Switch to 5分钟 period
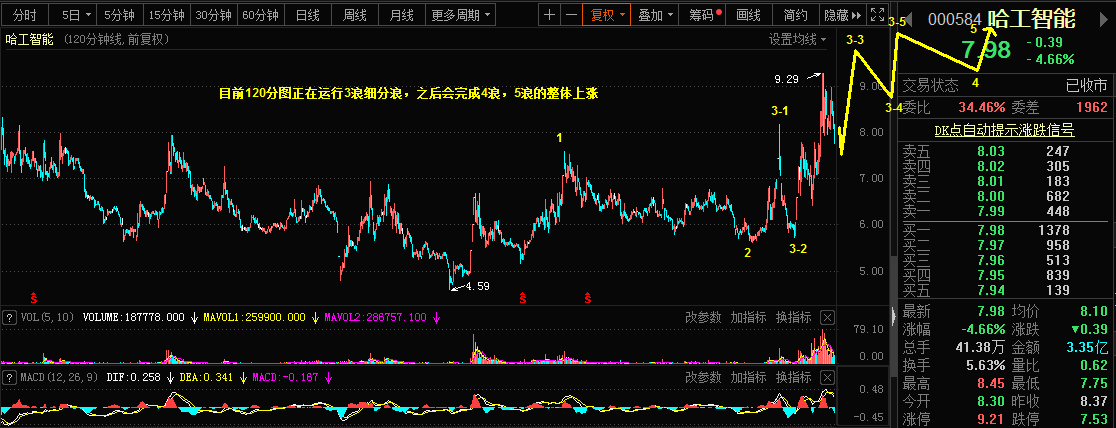This screenshot has height=428, width=1116. pyautogui.click(x=119, y=14)
